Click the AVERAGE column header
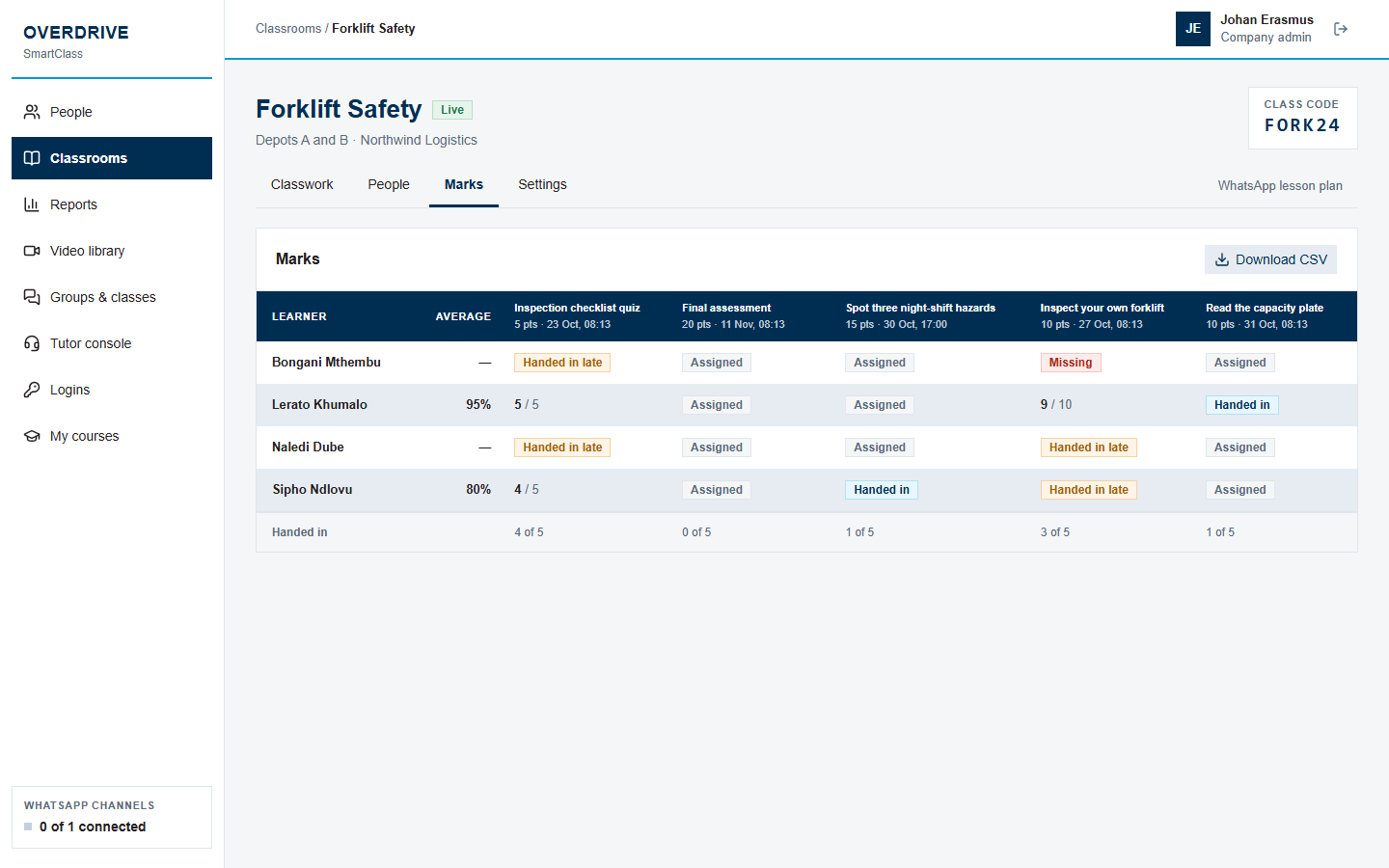This screenshot has height=868, width=1389. coord(463,316)
